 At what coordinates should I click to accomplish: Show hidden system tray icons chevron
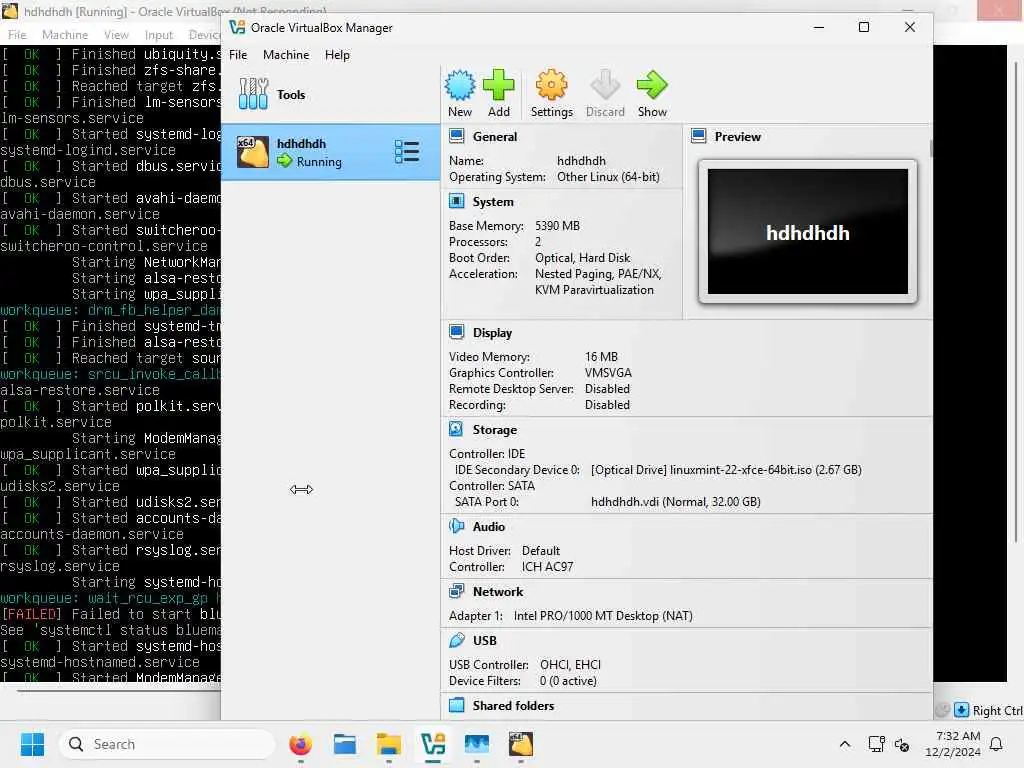[x=844, y=744]
